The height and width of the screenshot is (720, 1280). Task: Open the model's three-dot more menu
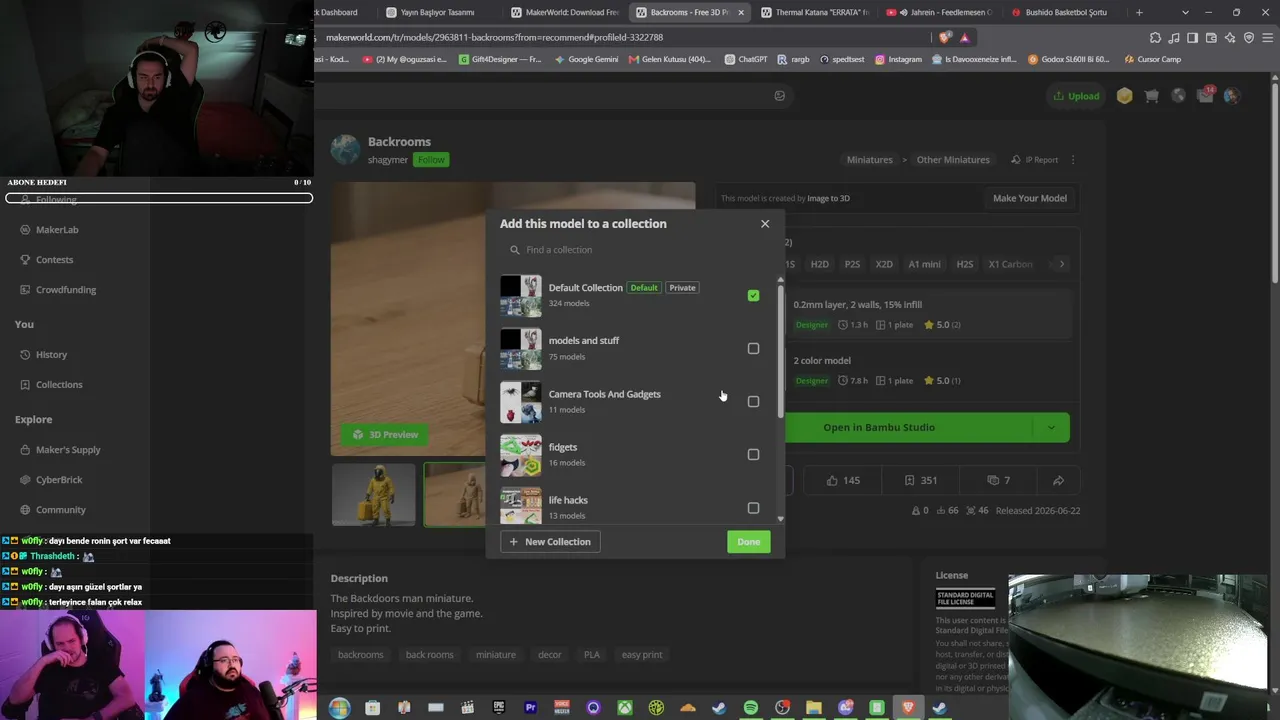click(x=1073, y=160)
